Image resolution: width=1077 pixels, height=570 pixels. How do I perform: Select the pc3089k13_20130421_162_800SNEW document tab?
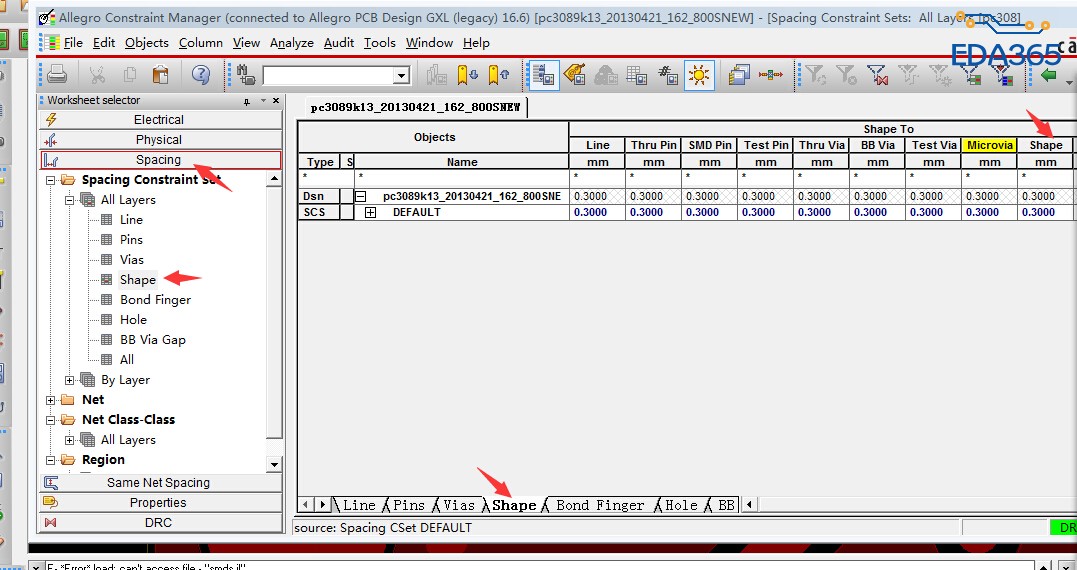[416, 108]
